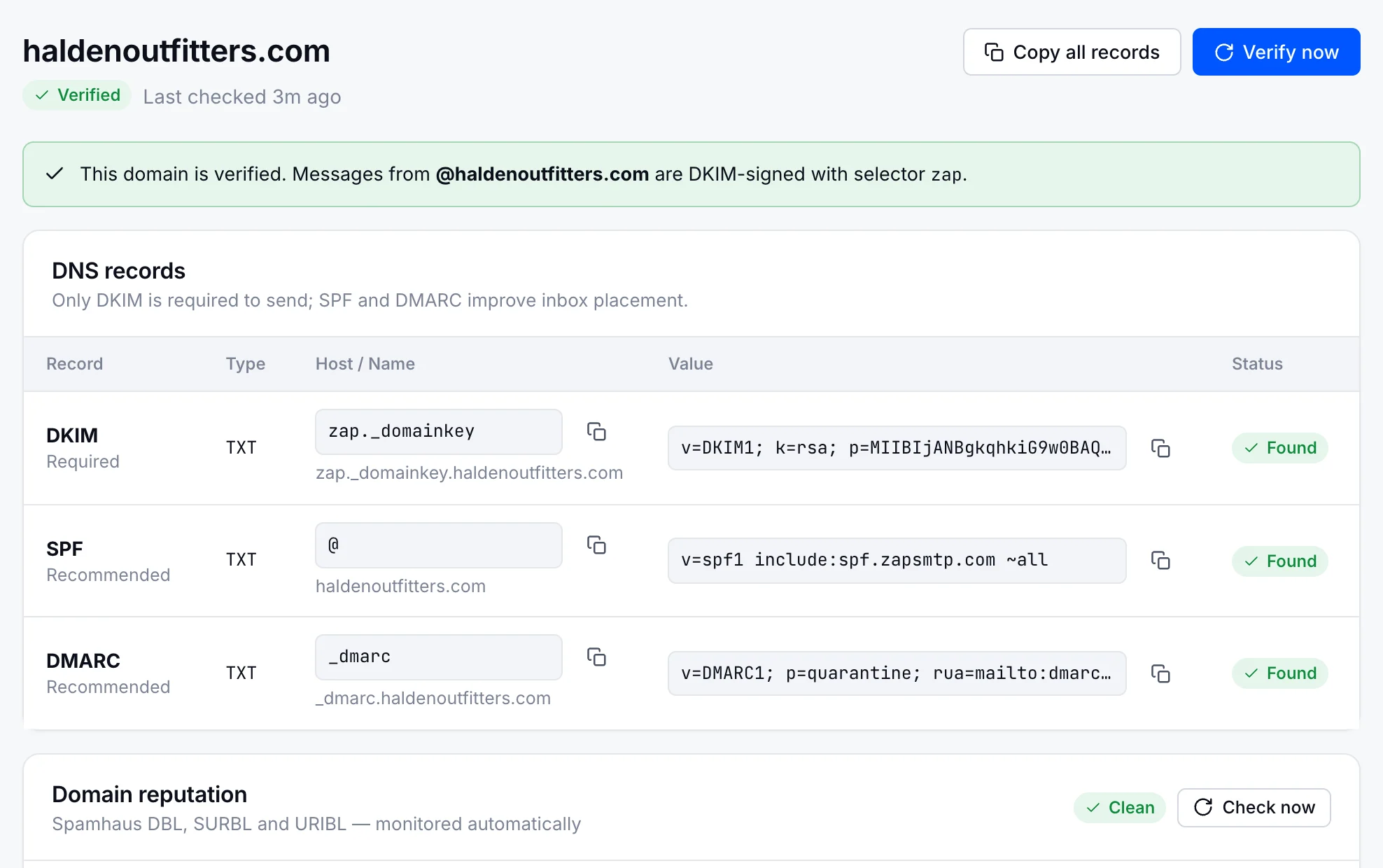Copy the DMARC record value
The width and height of the screenshot is (1383, 868).
click(1160, 673)
